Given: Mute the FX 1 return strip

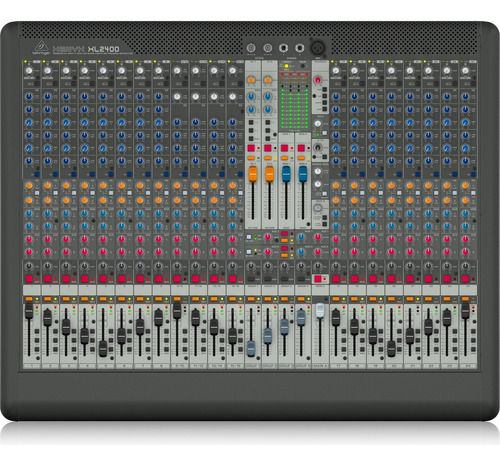Looking at the screenshot, I should [251, 148].
